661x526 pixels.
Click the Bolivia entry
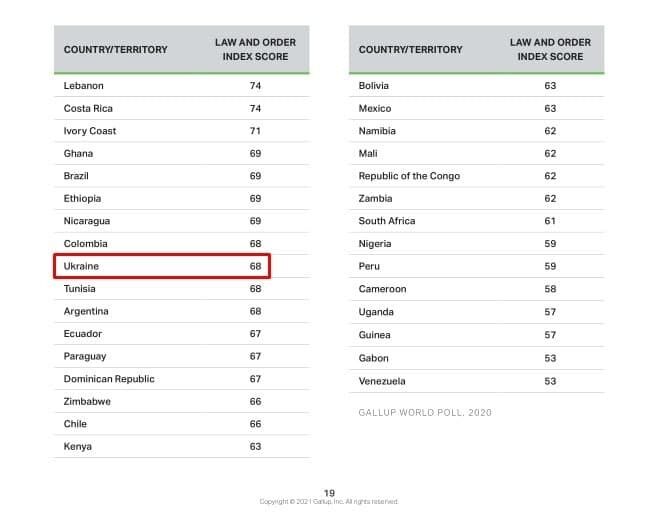click(x=373, y=86)
